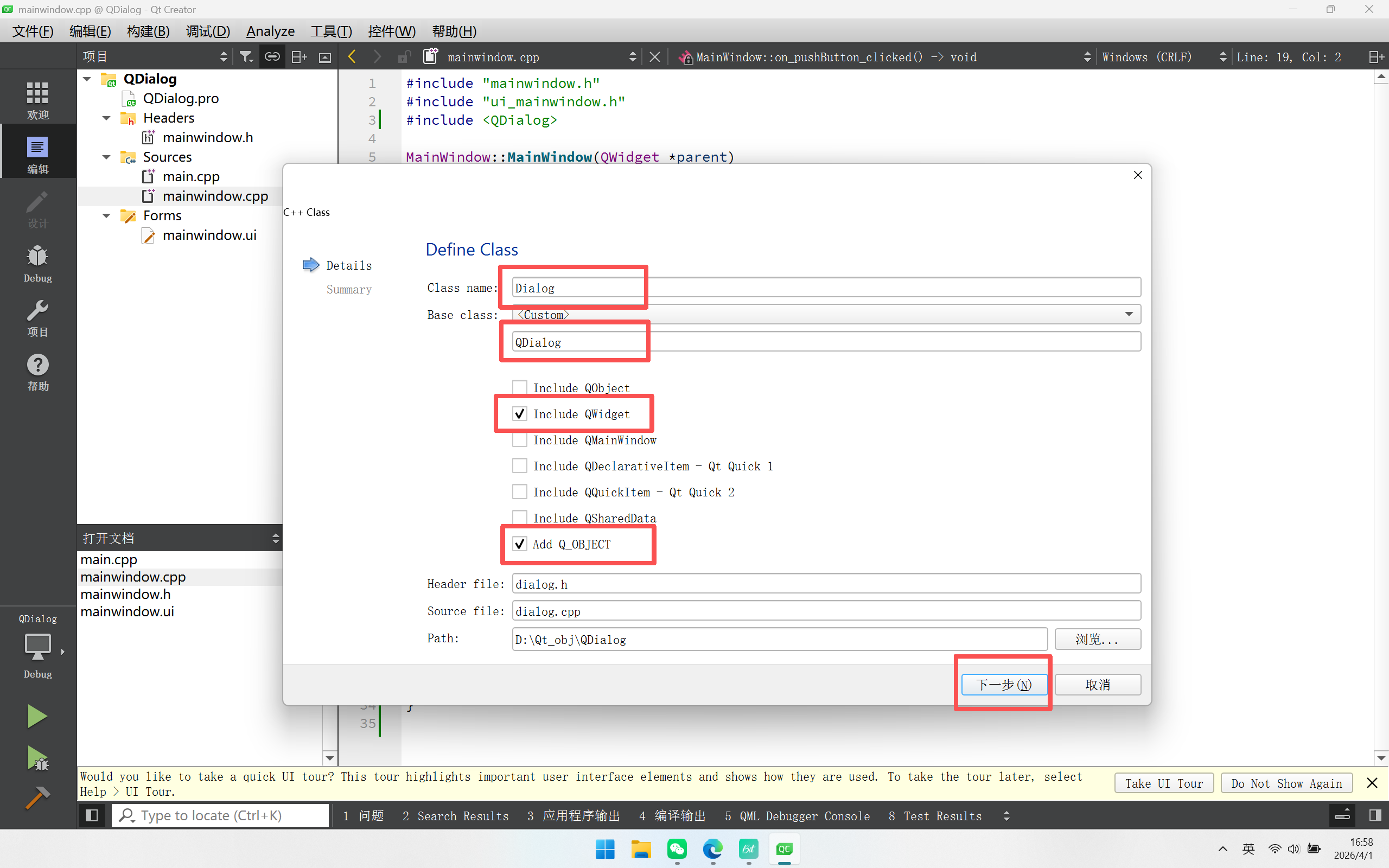Click the Class name input field
Image resolution: width=1389 pixels, height=868 pixels.
(825, 288)
